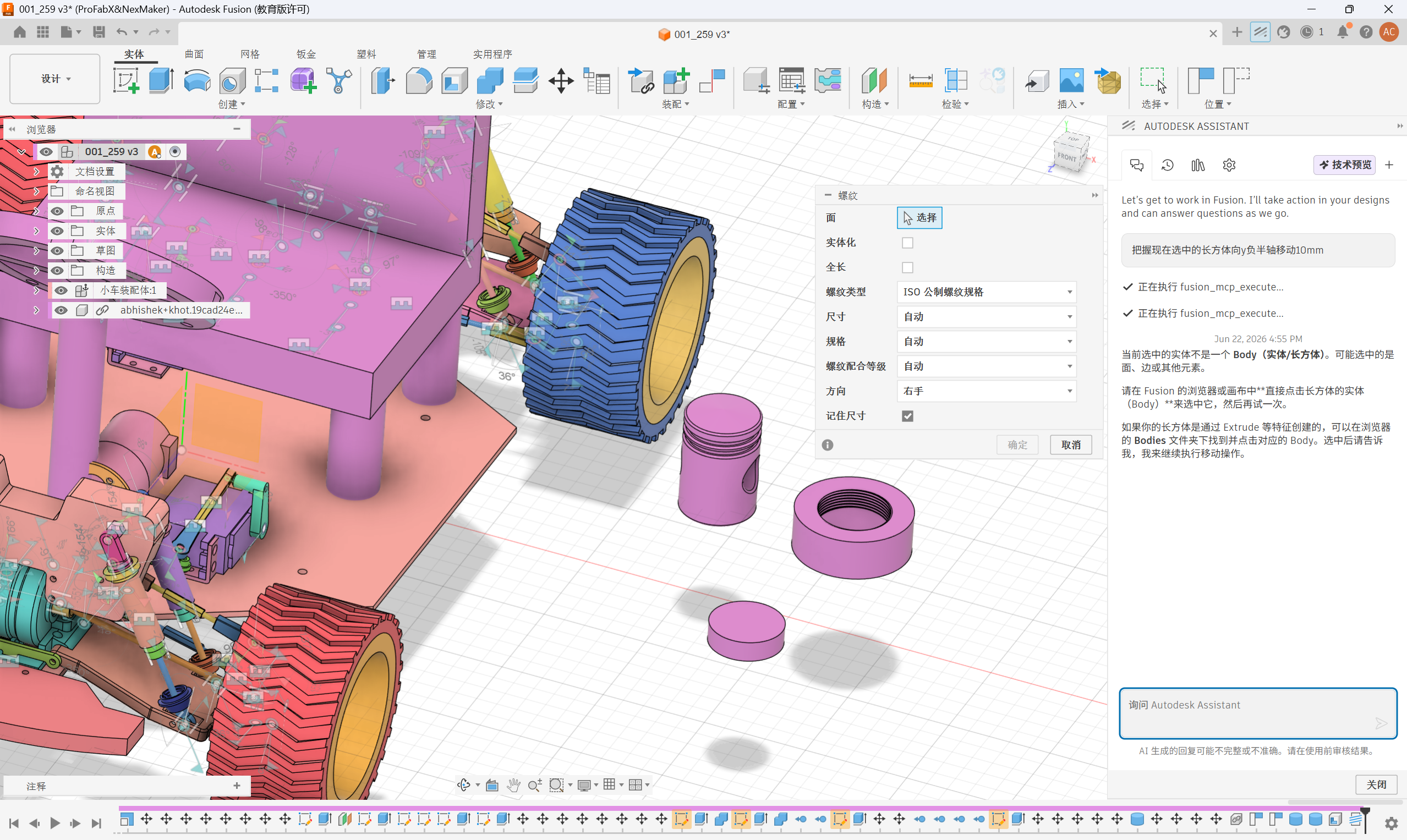The height and width of the screenshot is (840, 1407).
Task: Click the Fillet tool icon
Action: point(418,80)
